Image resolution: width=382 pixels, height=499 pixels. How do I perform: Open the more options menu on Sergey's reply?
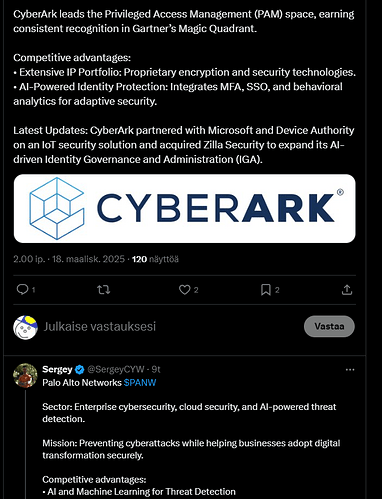(x=350, y=370)
